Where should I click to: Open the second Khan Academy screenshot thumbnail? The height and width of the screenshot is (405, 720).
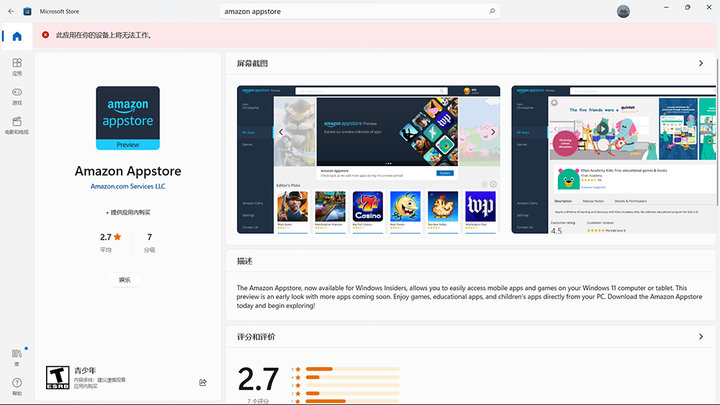tap(613, 159)
